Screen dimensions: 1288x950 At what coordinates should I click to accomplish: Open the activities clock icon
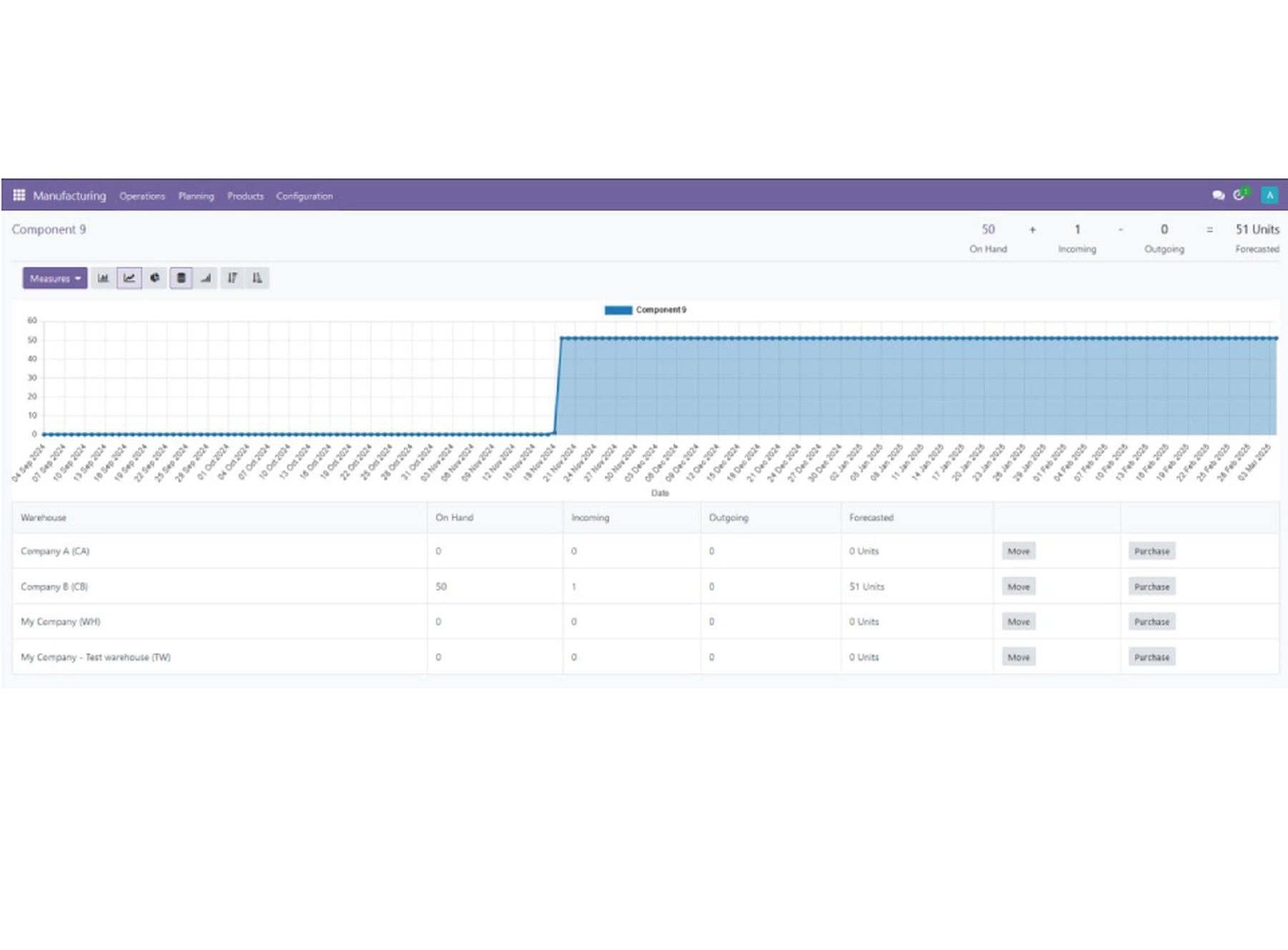coord(1240,195)
